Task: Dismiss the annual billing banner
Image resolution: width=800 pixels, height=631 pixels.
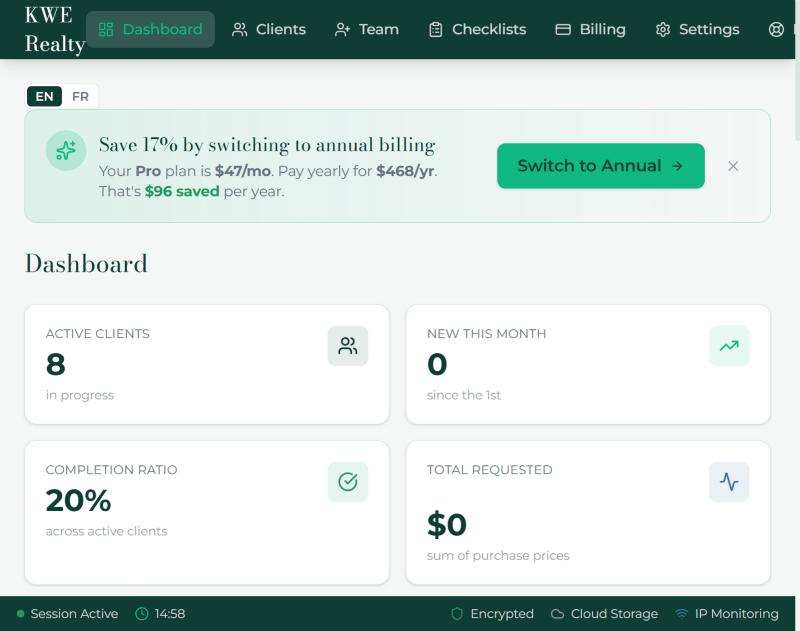Action: click(x=733, y=166)
